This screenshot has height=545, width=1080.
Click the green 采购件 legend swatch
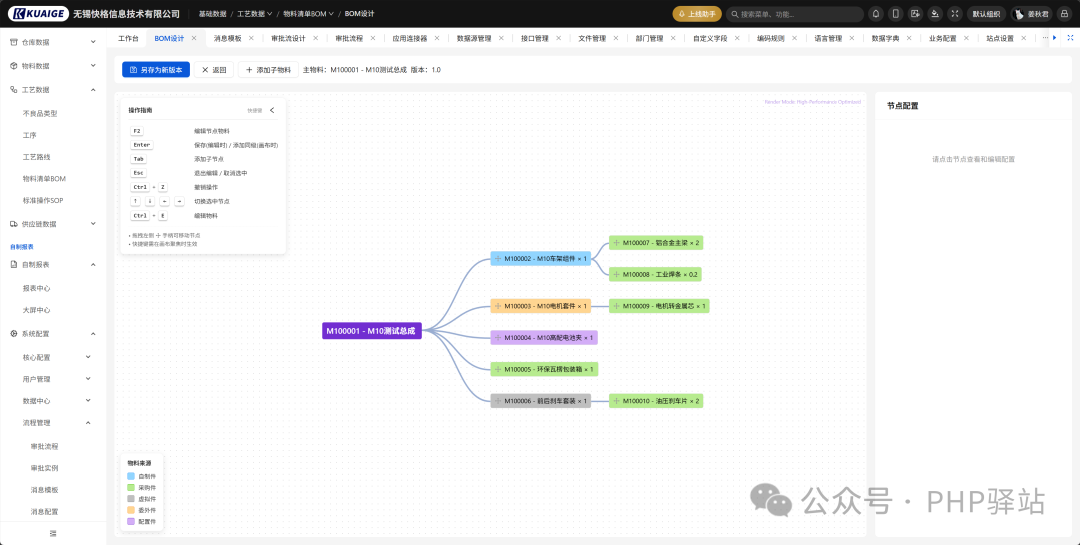132,487
